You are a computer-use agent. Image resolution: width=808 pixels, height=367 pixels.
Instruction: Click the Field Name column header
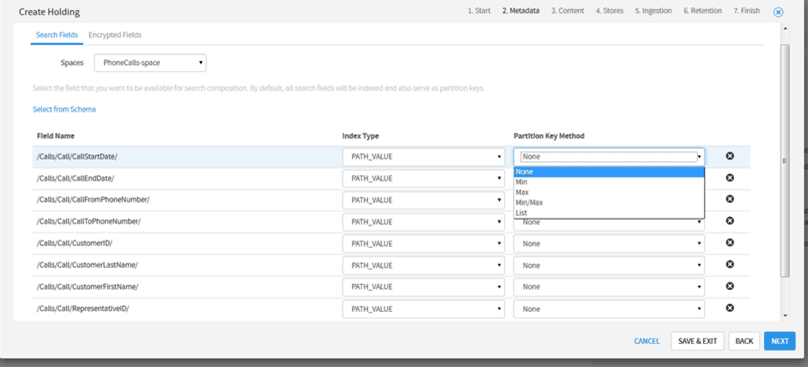coord(56,136)
